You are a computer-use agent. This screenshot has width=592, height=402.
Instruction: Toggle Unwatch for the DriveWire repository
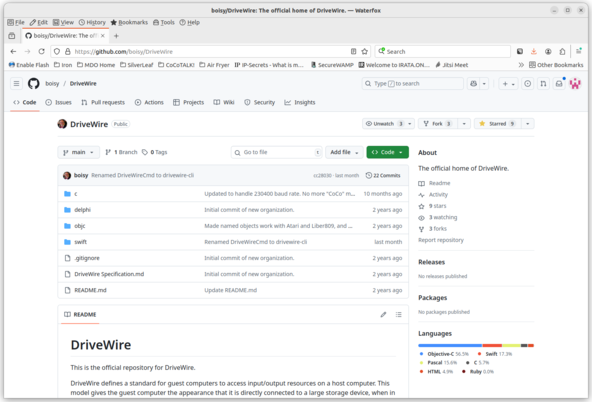384,123
